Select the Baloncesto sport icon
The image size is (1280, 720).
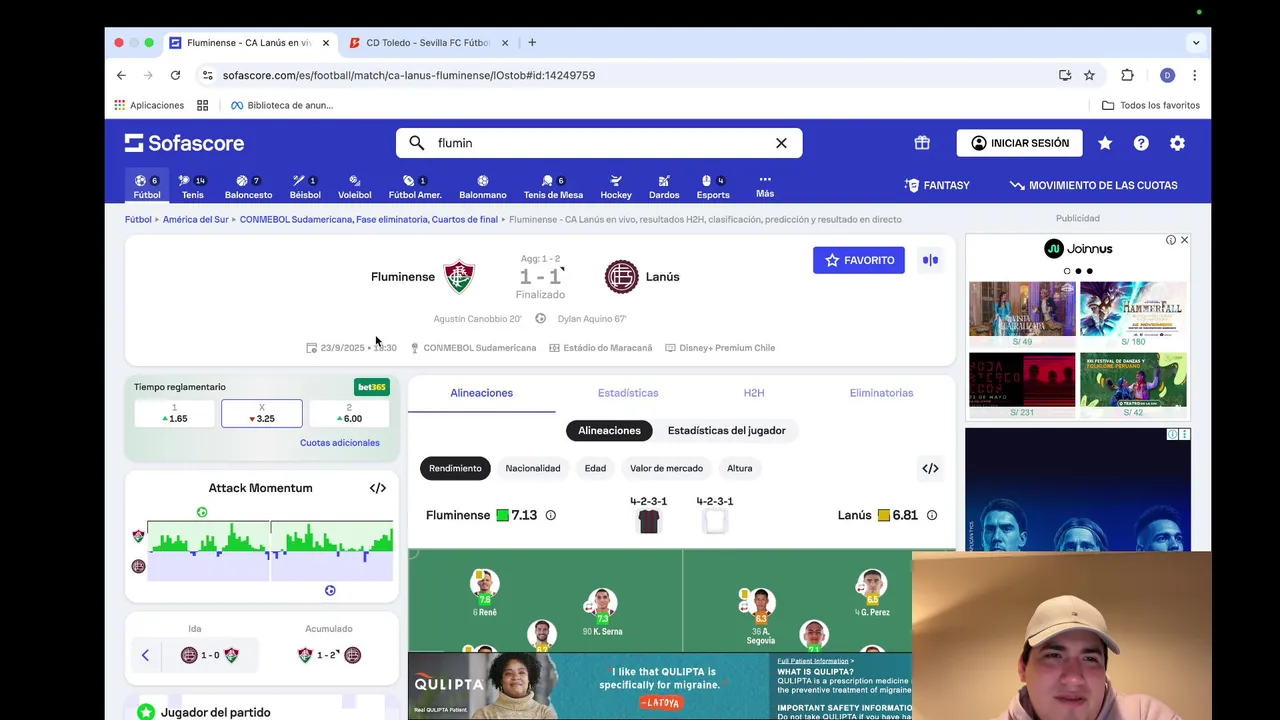pyautogui.click(x=248, y=186)
